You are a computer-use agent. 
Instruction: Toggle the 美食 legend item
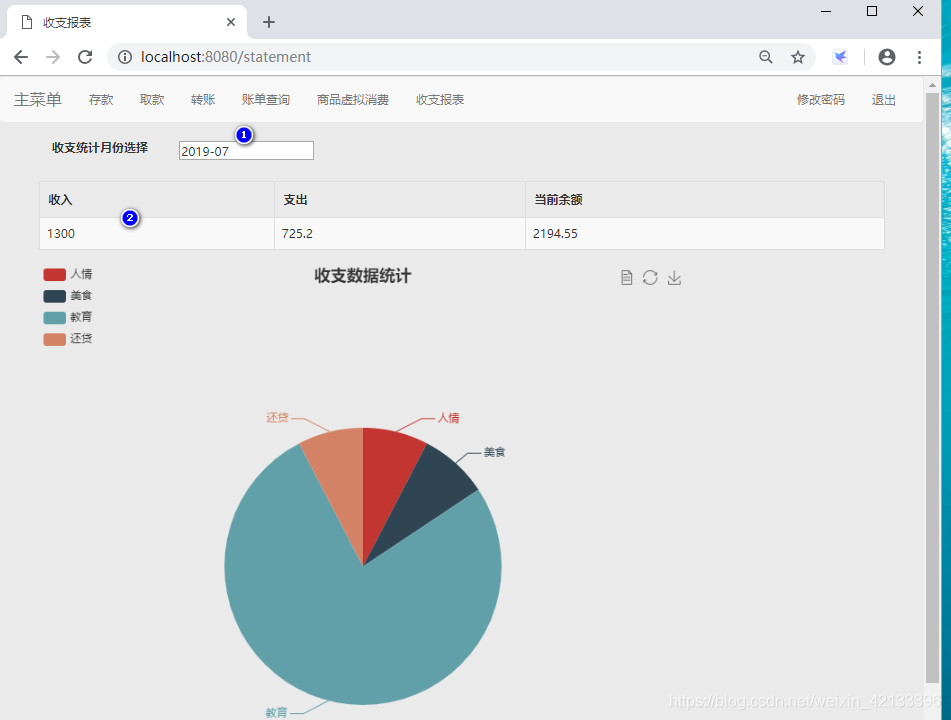(67, 296)
